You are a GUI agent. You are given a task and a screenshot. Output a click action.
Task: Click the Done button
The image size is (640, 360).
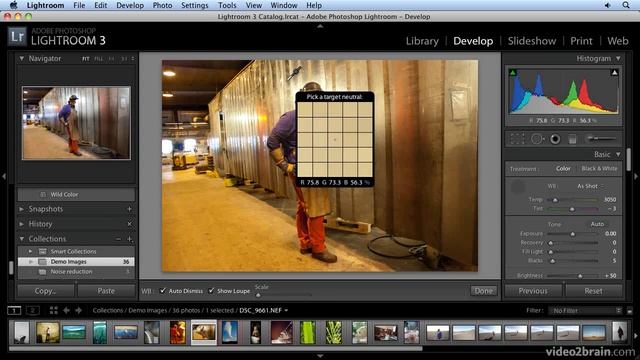pos(484,291)
